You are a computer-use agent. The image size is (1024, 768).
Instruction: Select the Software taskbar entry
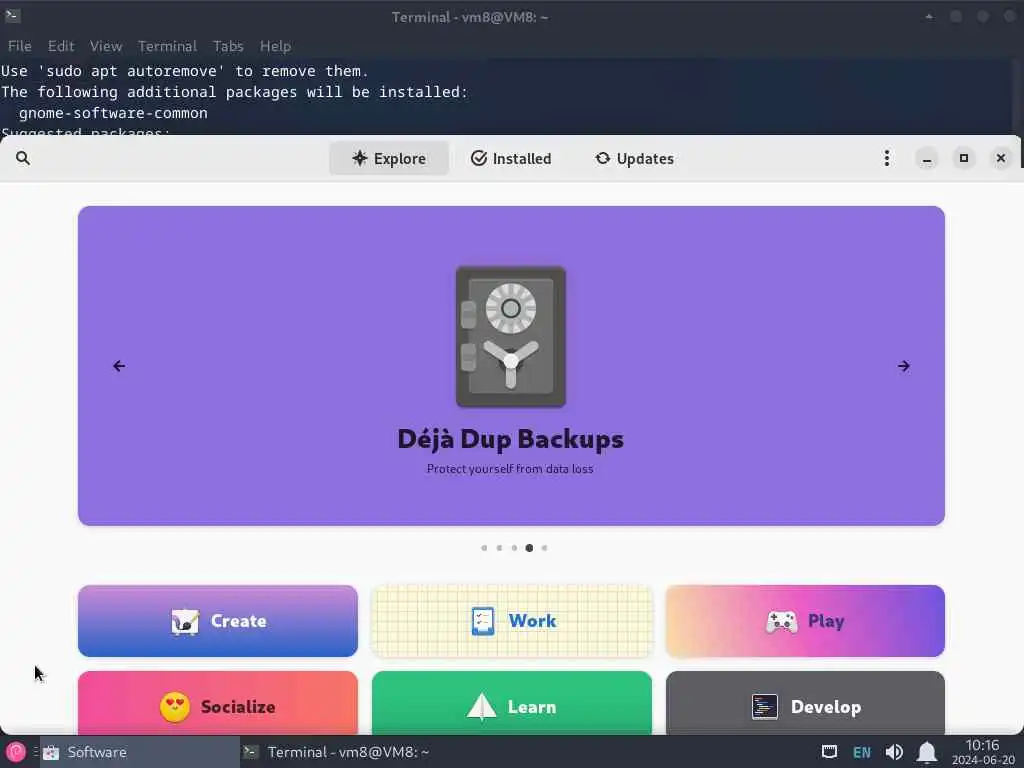(140, 752)
